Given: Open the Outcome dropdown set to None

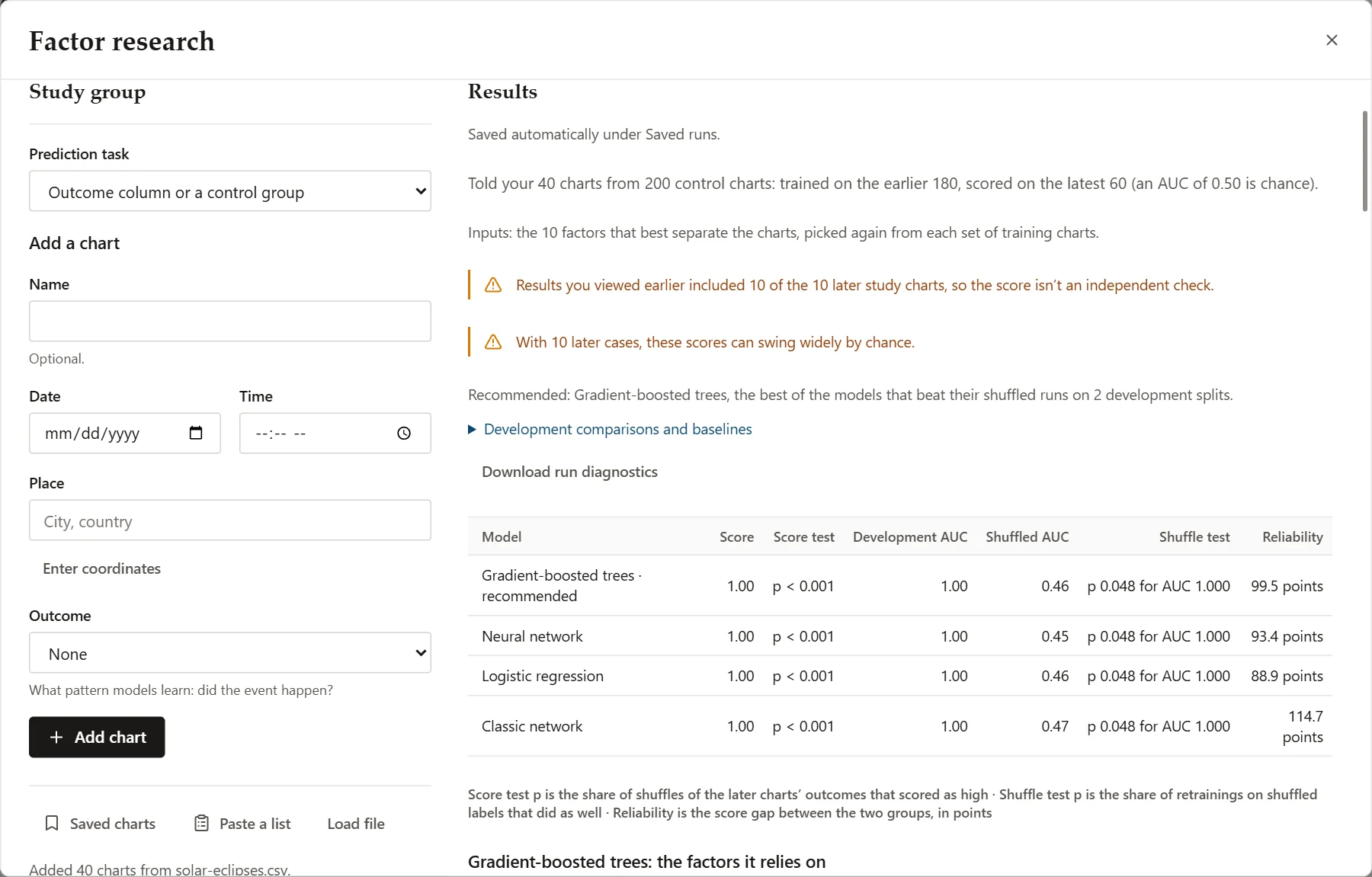Looking at the screenshot, I should (x=230, y=653).
